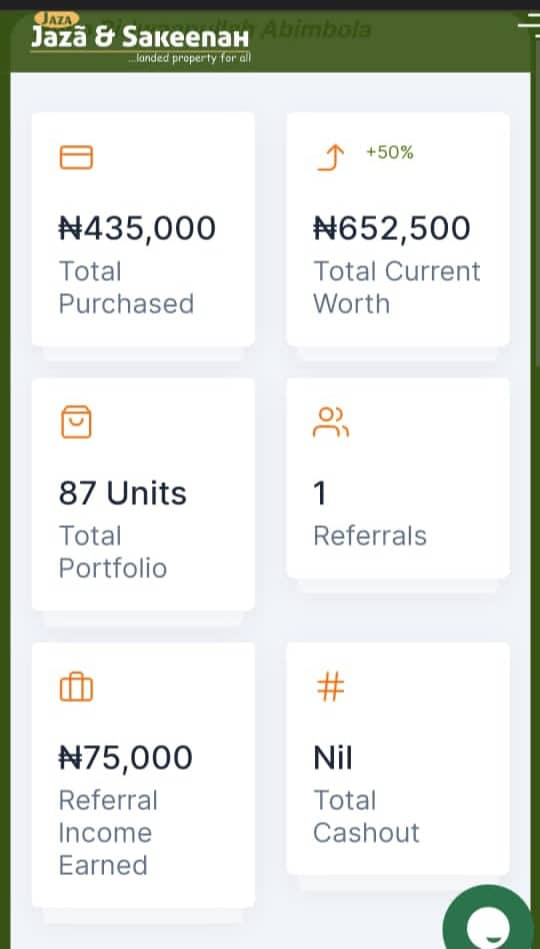Image resolution: width=540 pixels, height=949 pixels.
Task: Click the shopping bag portfolio icon
Action: [76, 422]
